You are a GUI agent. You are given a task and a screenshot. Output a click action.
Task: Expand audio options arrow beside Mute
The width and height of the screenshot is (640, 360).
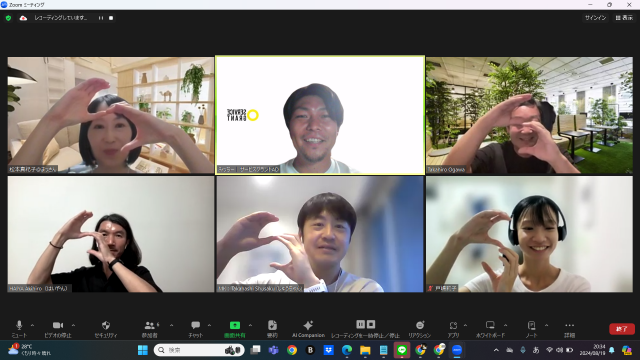coord(32,325)
